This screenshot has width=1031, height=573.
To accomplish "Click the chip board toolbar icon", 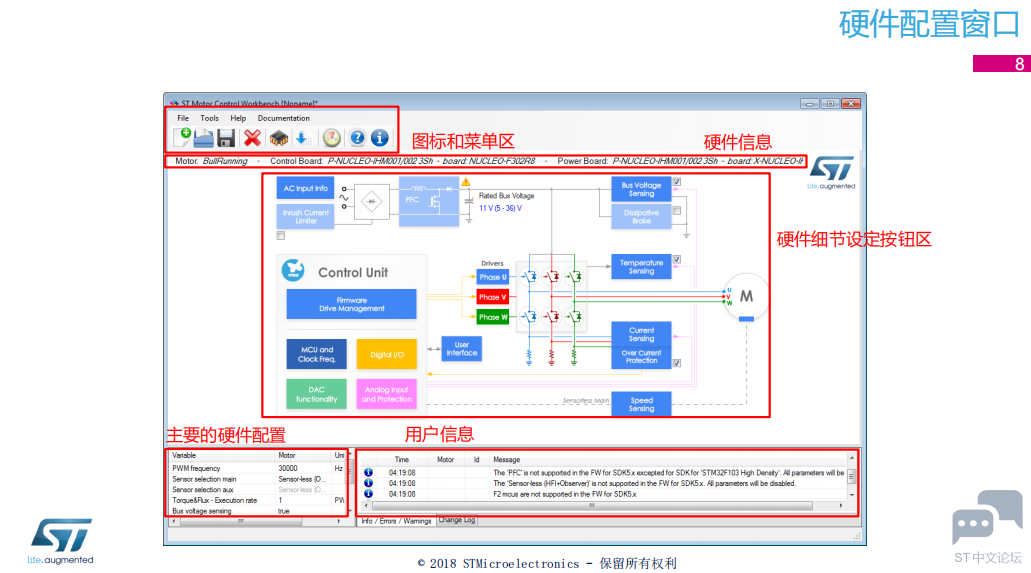I will pos(278,138).
